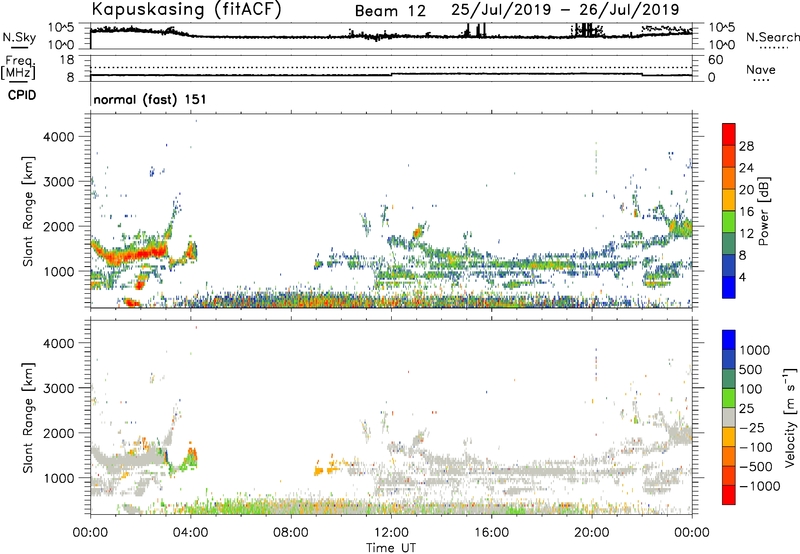Click the '-25' tick on the velocity colorbar
Screen dimensions: 800x554
(752, 427)
